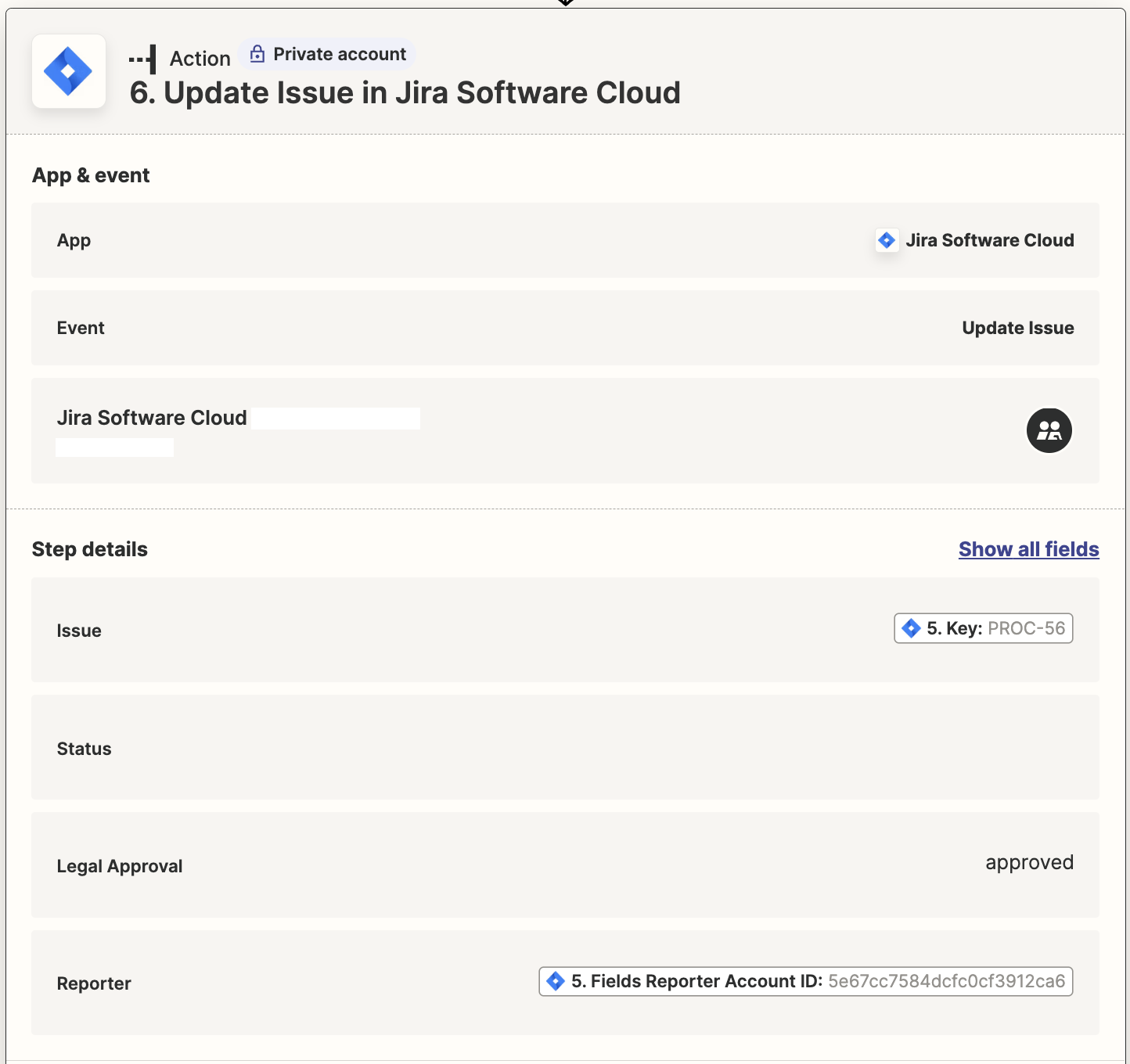Click the Step details section heading
1130x1064 pixels.
(x=90, y=549)
